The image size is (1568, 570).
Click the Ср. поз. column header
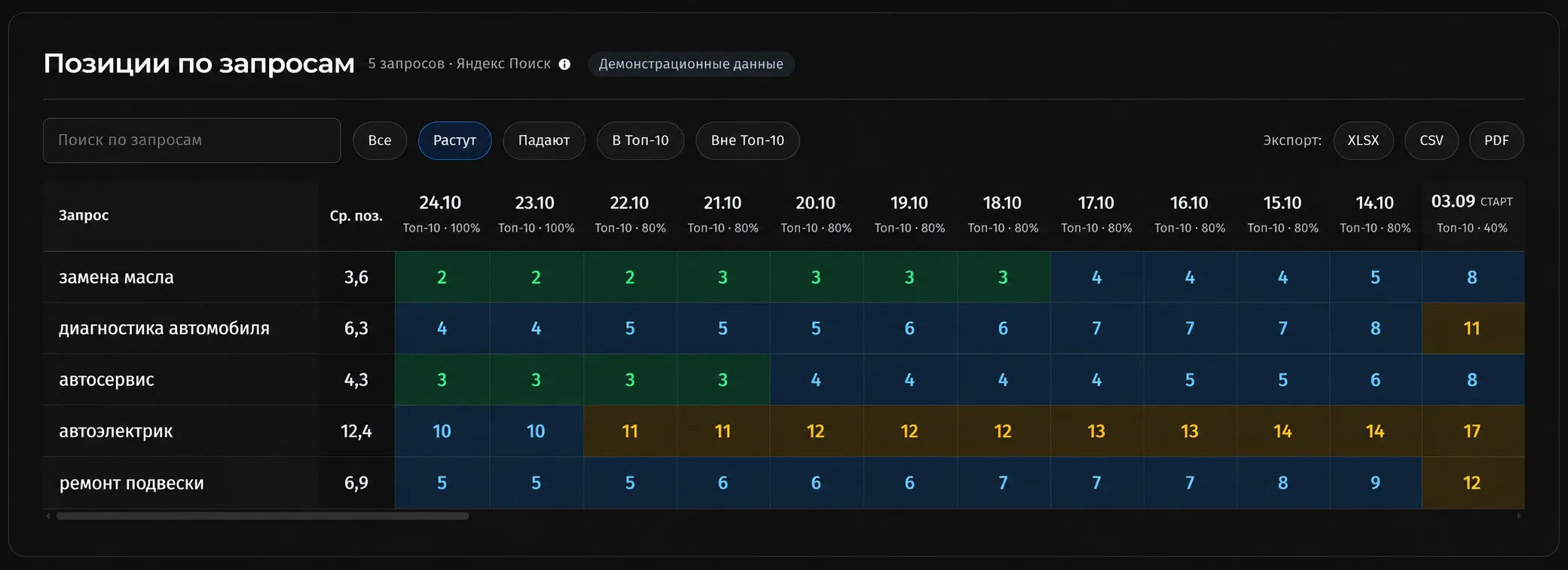pos(356,216)
